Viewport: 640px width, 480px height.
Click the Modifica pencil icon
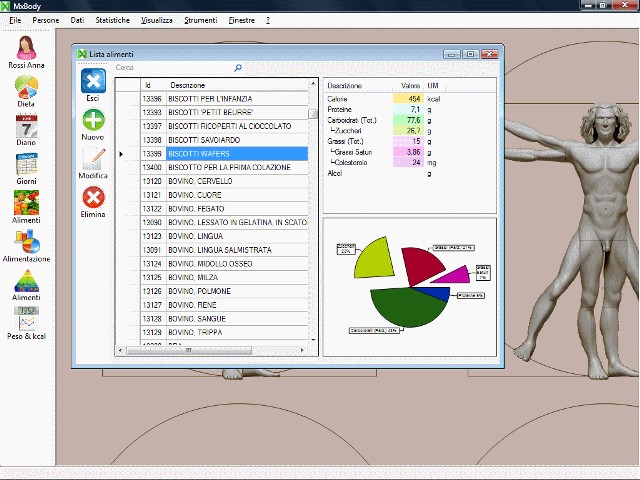tap(93, 158)
